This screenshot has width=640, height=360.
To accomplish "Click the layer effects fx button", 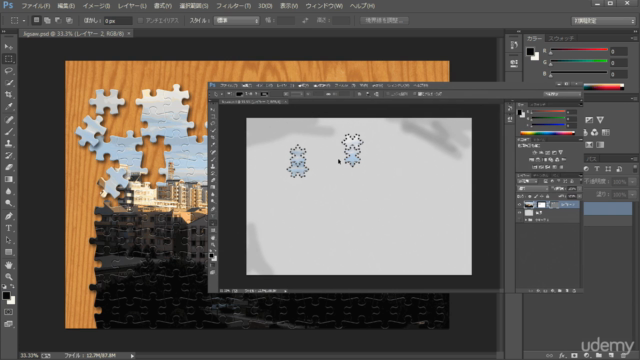I will click(x=562, y=356).
